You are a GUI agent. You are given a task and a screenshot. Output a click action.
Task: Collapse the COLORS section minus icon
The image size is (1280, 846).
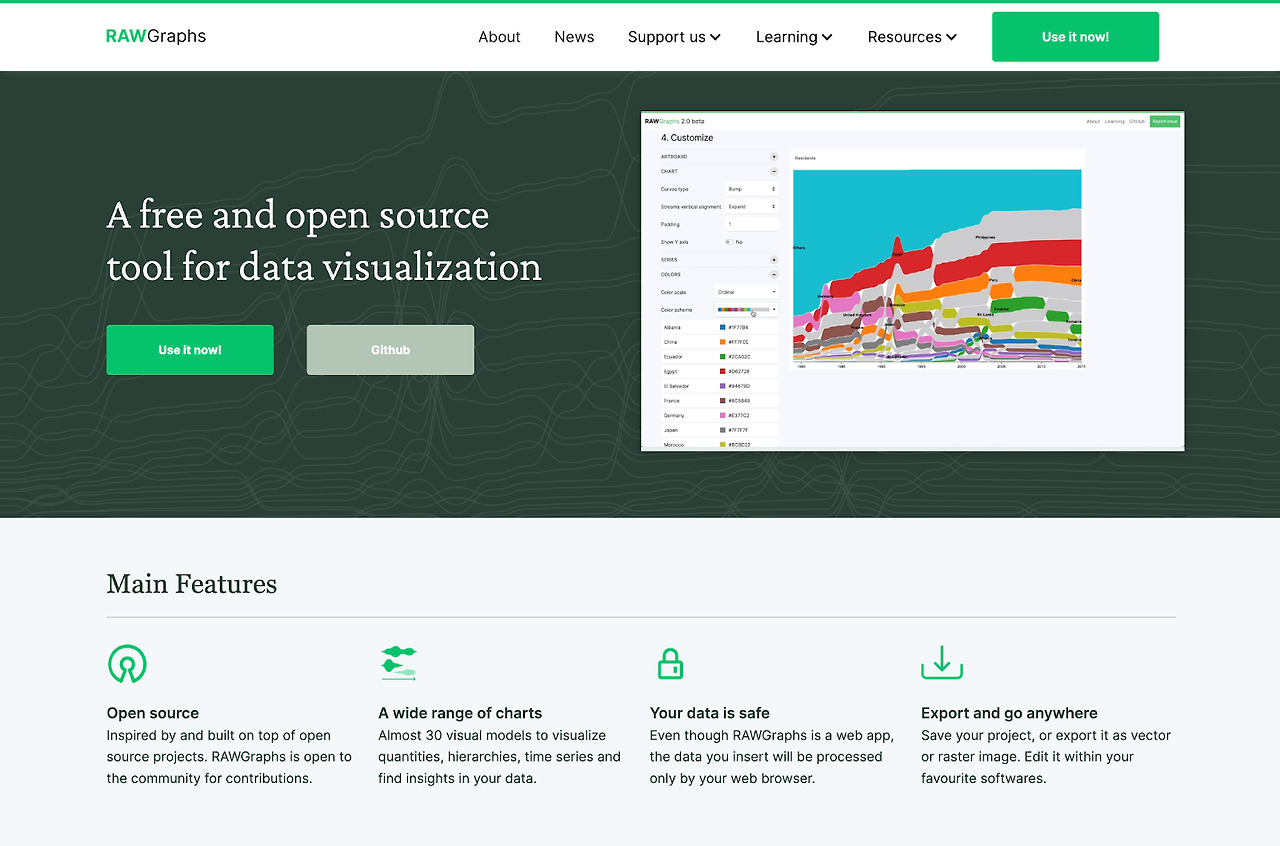pyautogui.click(x=773, y=274)
